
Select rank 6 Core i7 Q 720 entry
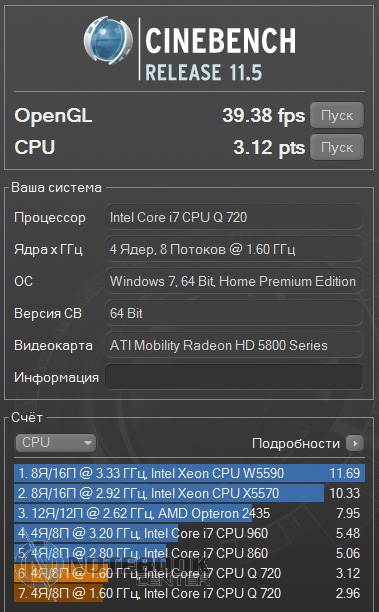point(189,573)
